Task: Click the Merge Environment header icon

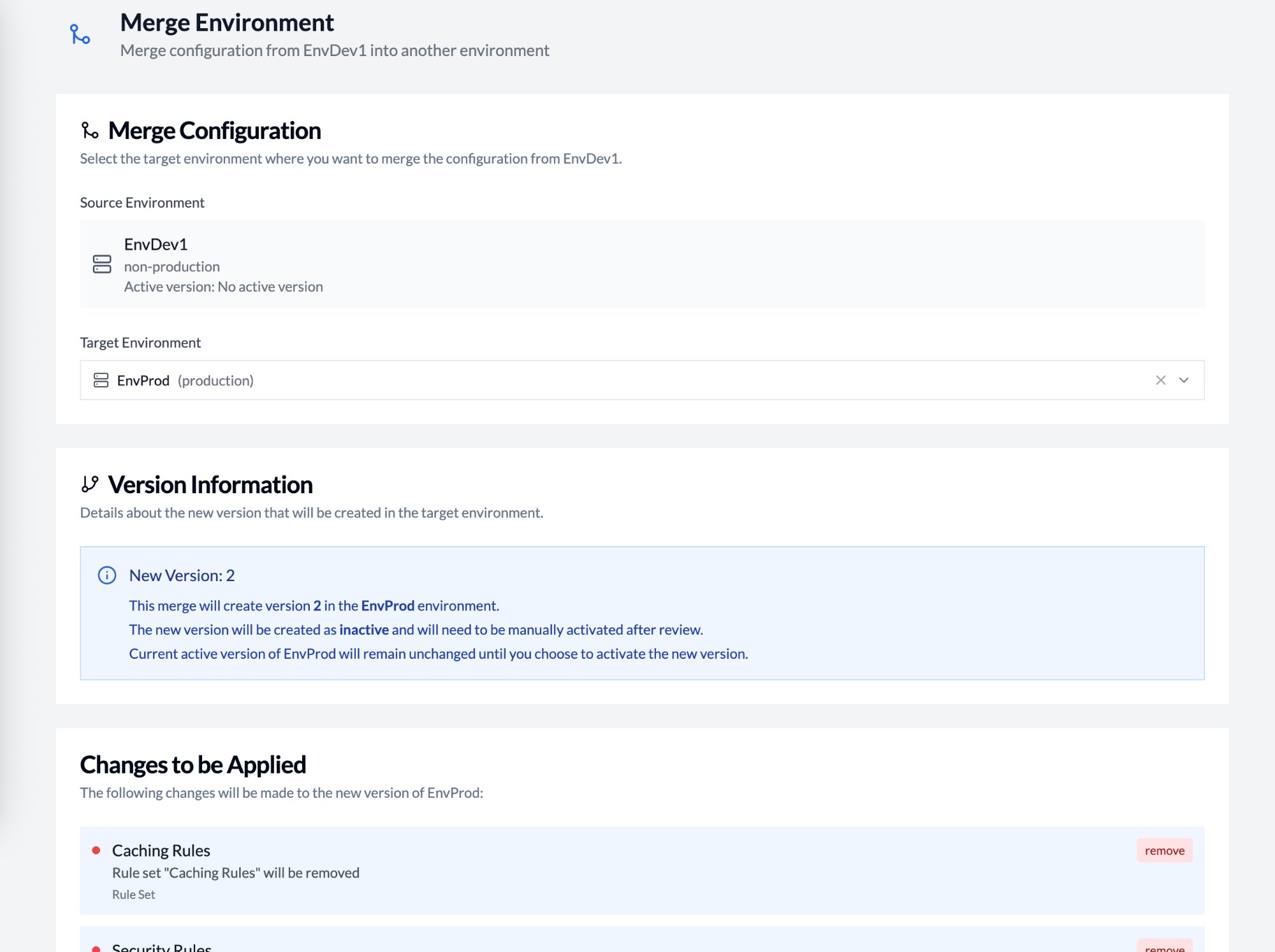Action: point(79,31)
